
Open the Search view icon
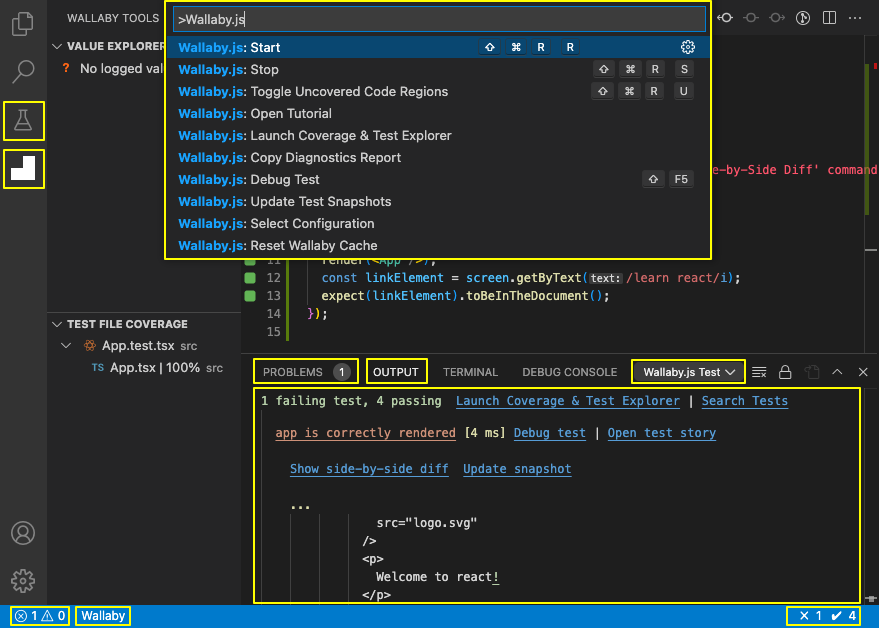(x=23, y=71)
